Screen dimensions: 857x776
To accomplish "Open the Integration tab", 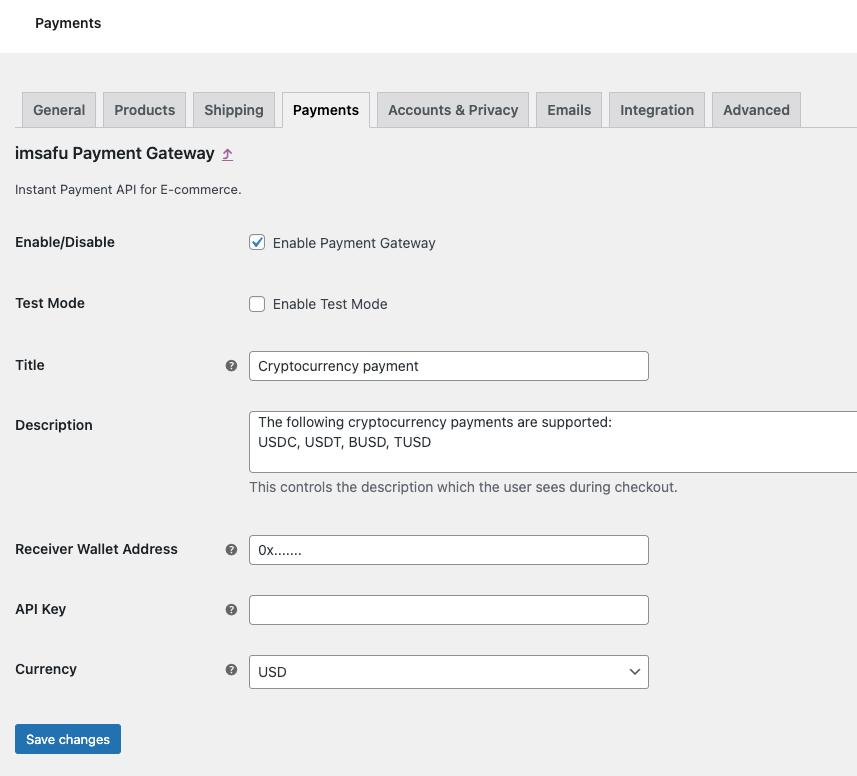I will coord(657,110).
